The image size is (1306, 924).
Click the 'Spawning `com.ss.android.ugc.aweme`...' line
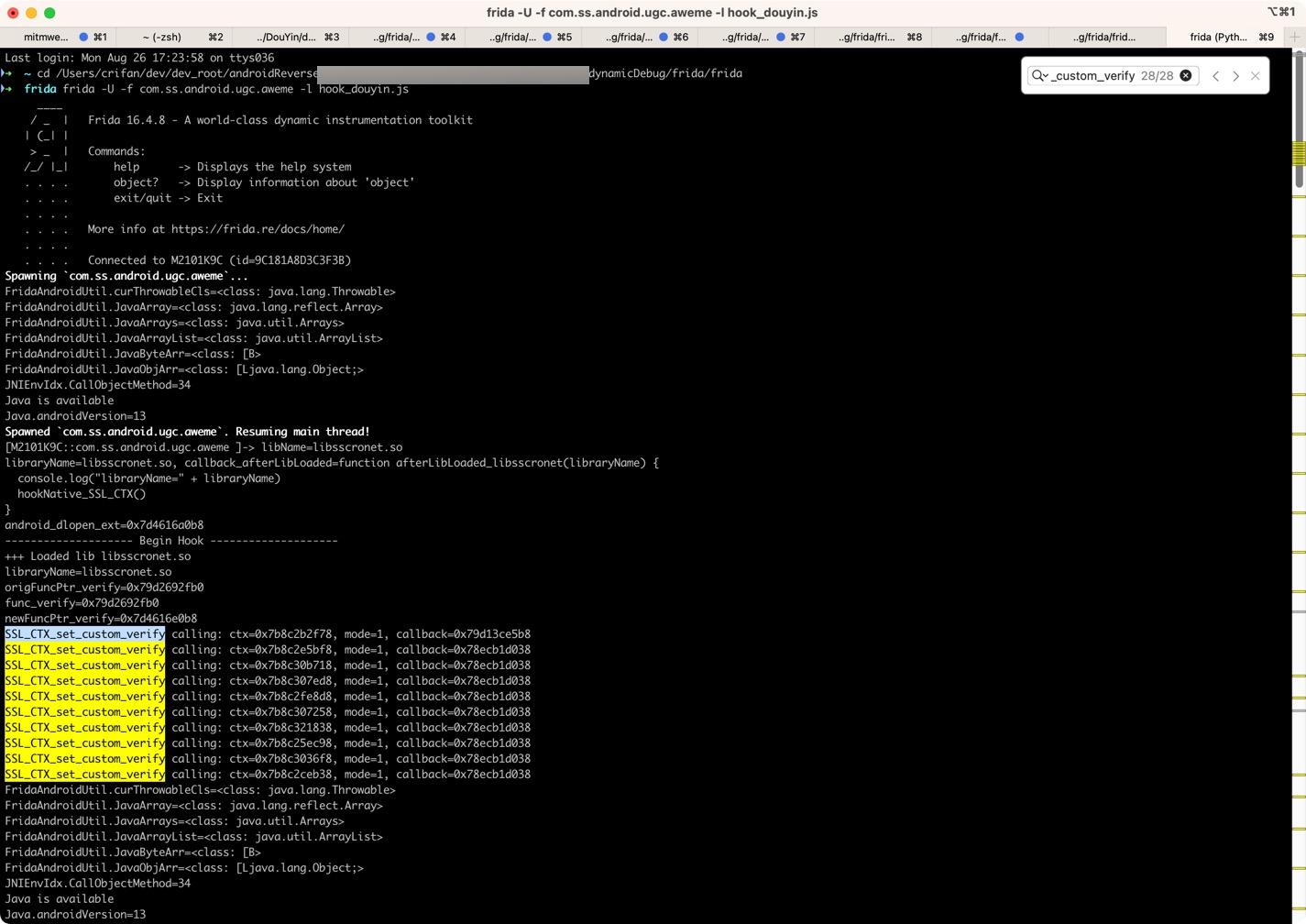tap(126, 276)
